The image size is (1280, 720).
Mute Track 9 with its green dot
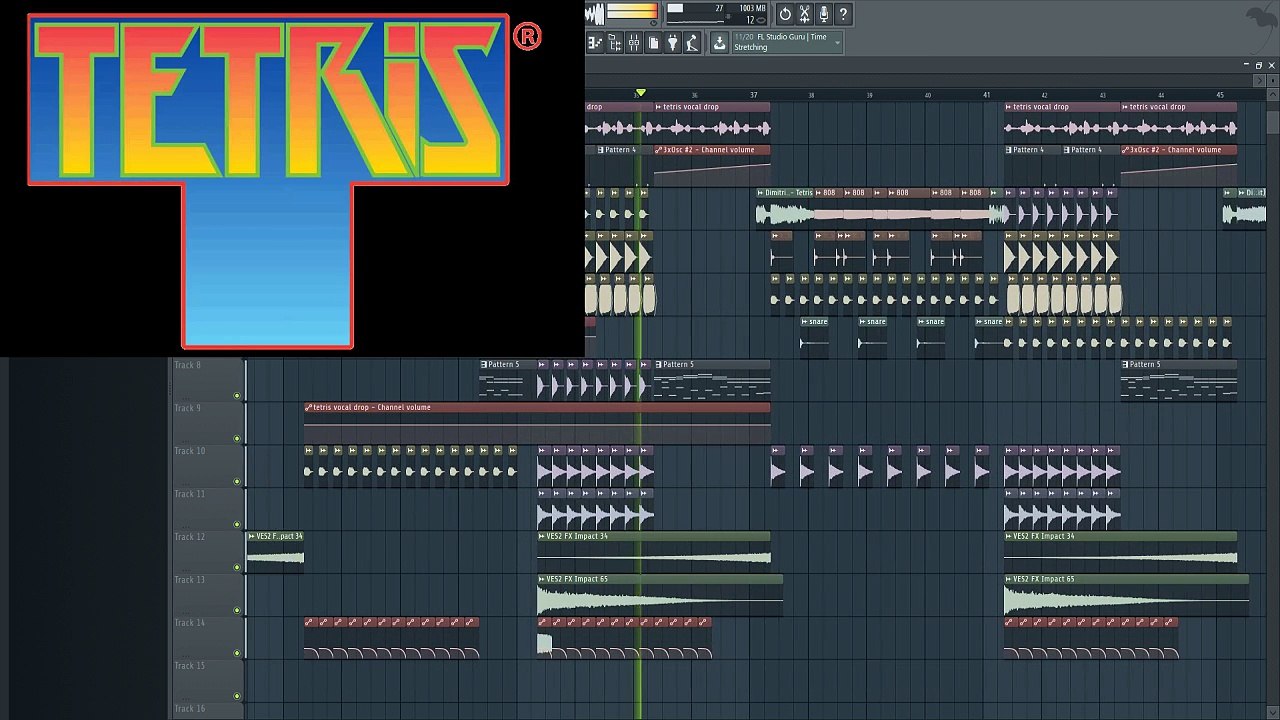coord(237,439)
